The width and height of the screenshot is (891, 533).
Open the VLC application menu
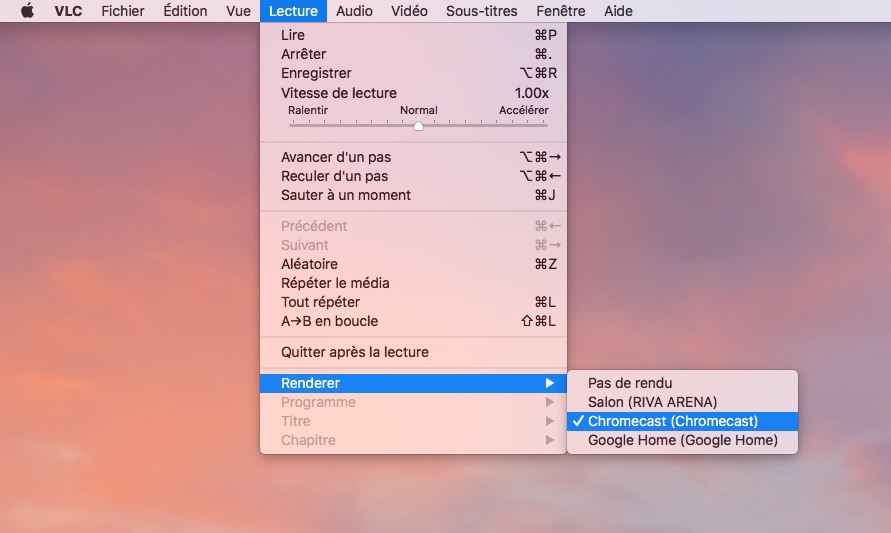click(68, 11)
